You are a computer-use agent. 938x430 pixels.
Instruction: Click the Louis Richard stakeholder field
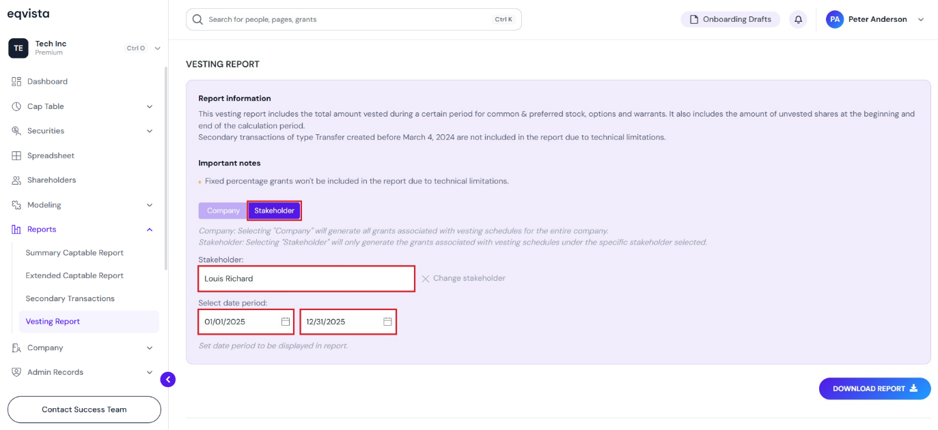(306, 279)
